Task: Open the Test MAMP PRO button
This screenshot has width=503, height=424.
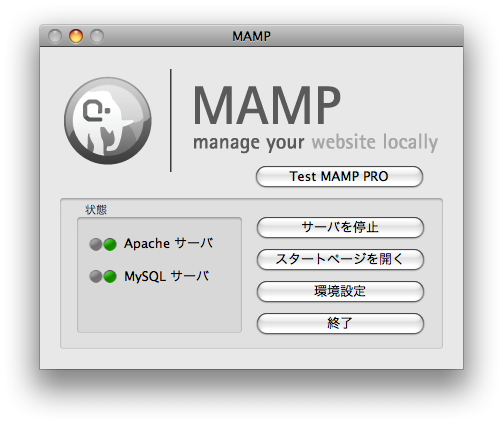Action: pyautogui.click(x=339, y=177)
